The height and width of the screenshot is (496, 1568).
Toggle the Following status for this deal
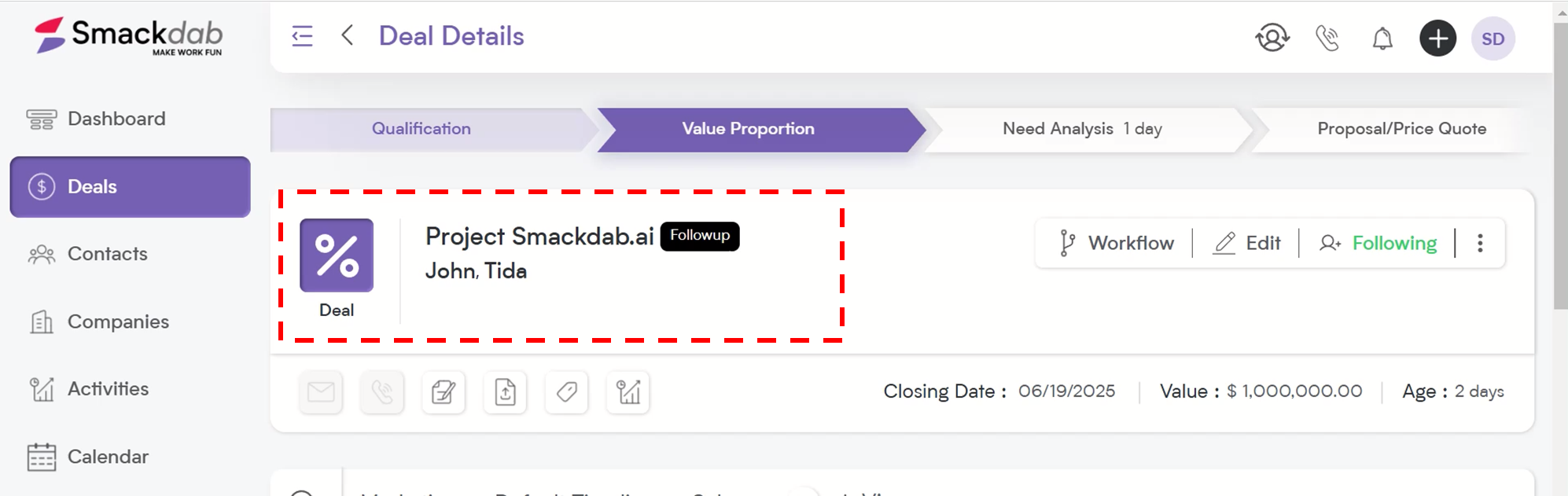[1378, 243]
